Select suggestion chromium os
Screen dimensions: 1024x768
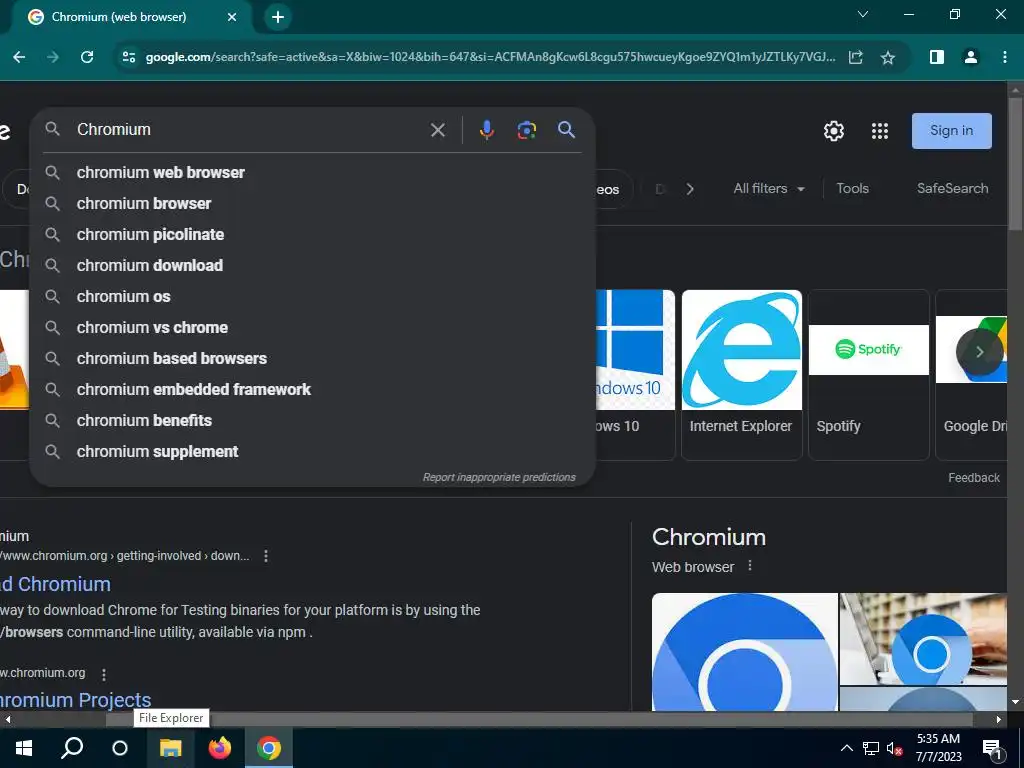click(x=312, y=296)
